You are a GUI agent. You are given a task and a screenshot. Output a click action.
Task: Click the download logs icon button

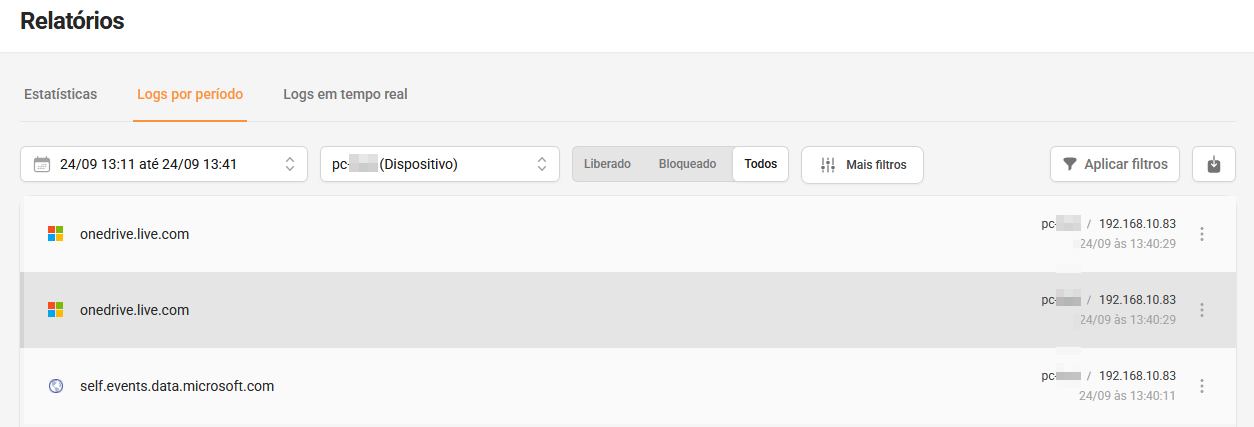(1213, 164)
